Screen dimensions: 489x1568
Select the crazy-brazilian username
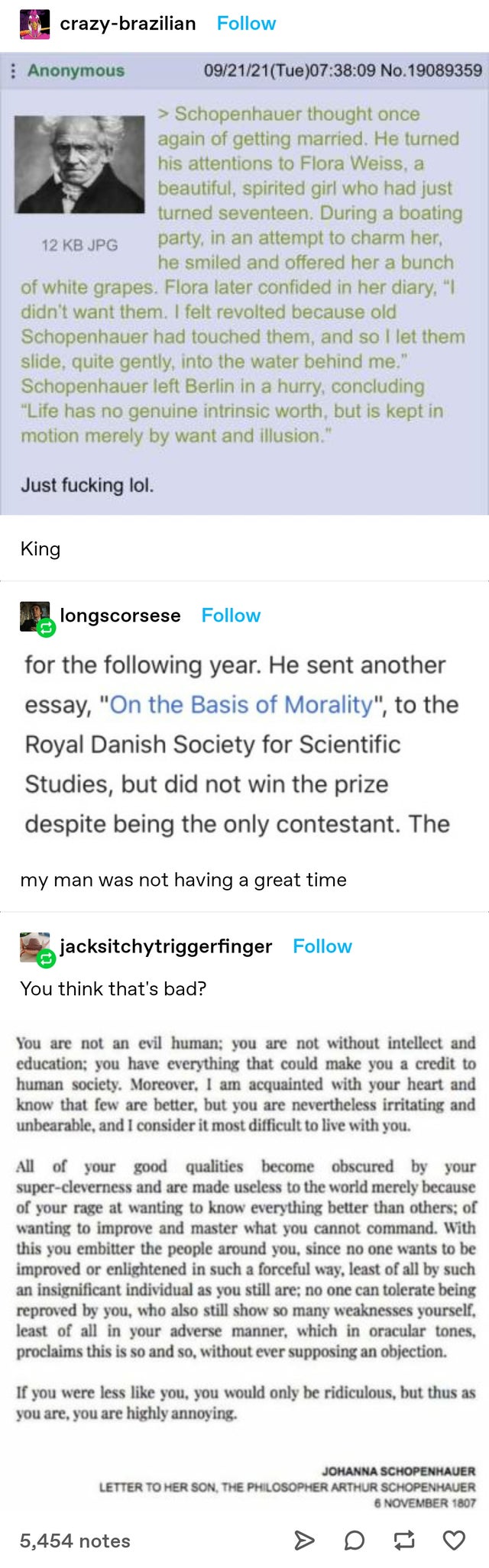[x=128, y=23]
